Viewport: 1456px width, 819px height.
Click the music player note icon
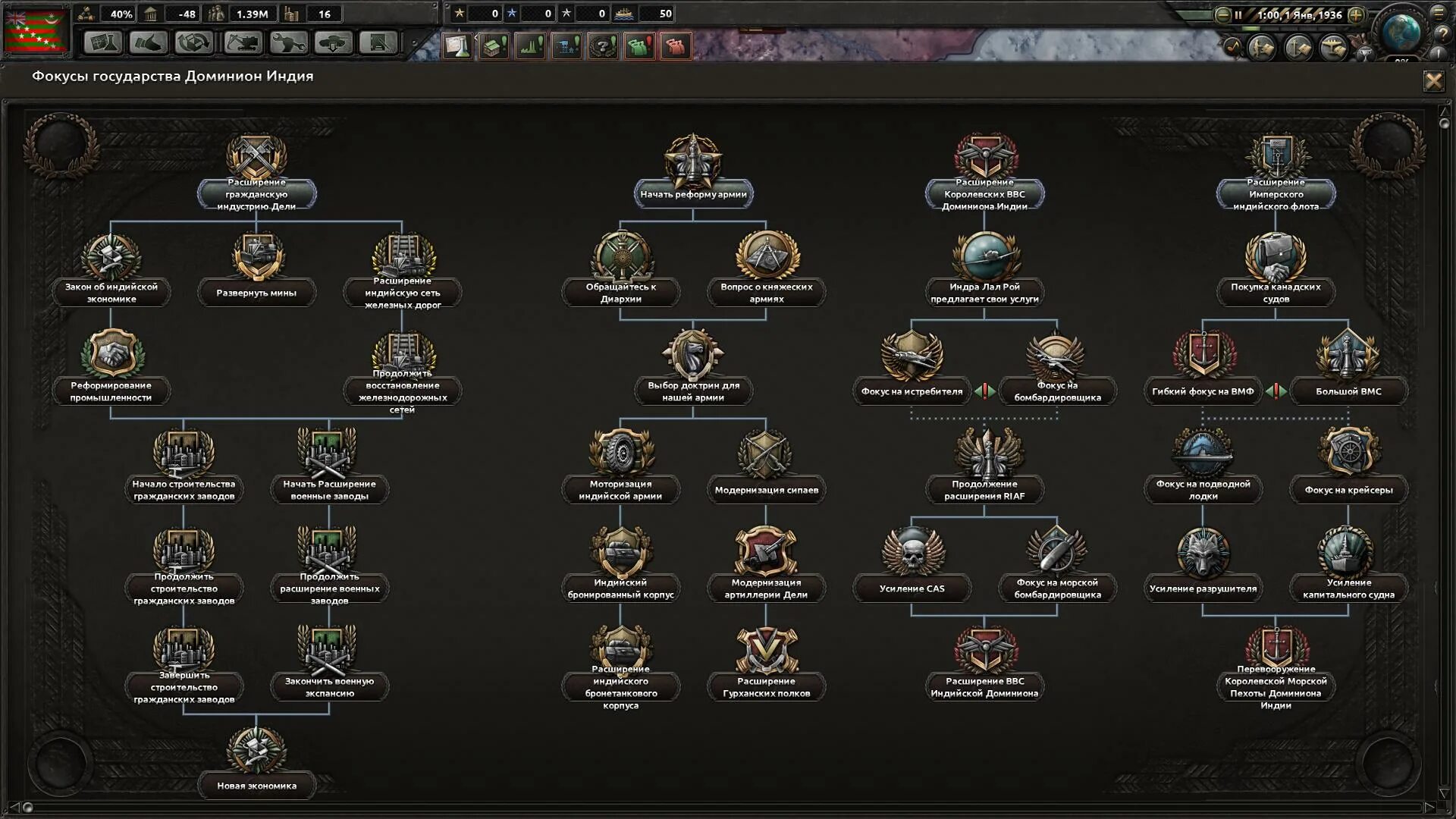click(1232, 47)
